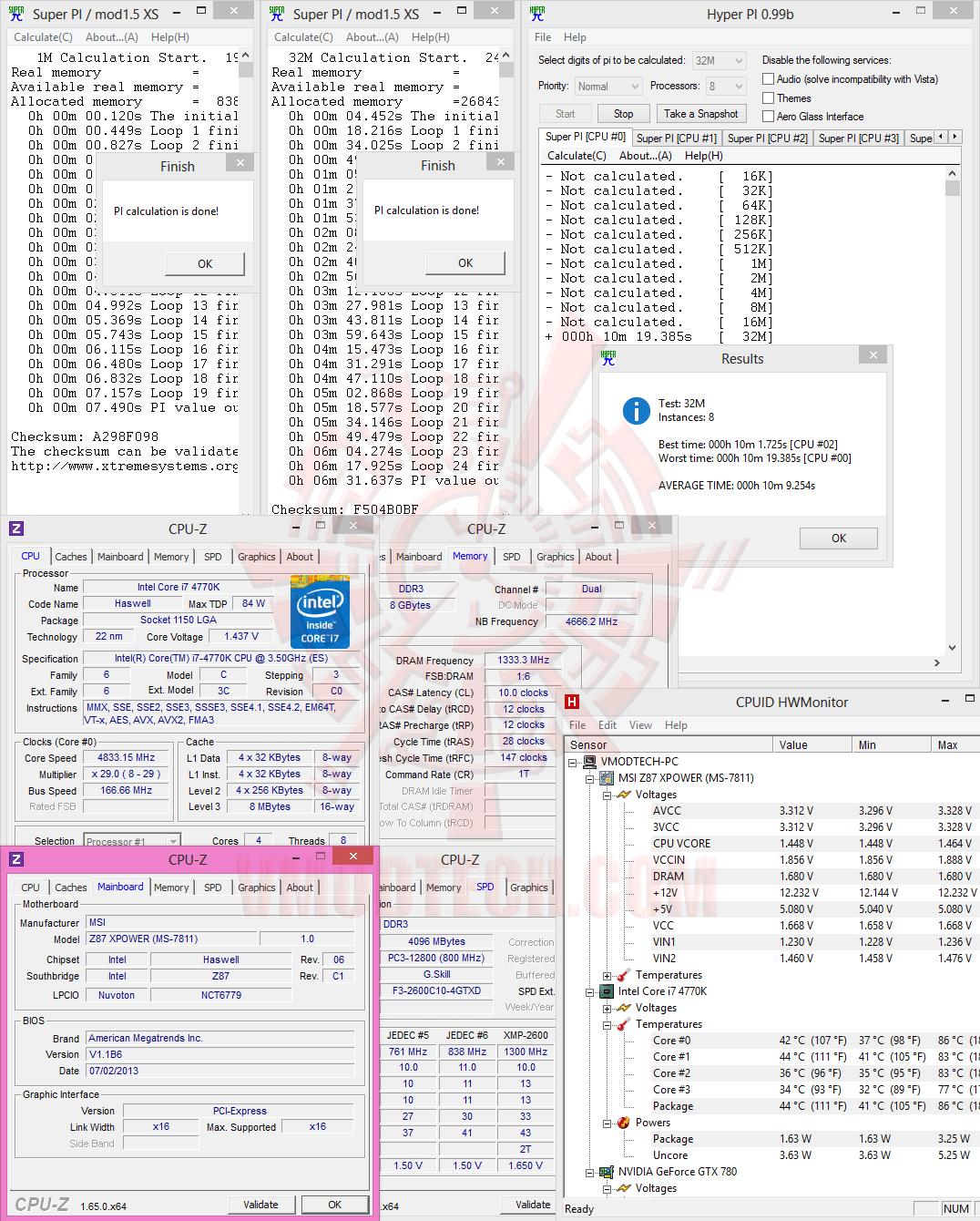Switch to Super PI [CPU #1] tab
Image resolution: width=980 pixels, height=1221 pixels.
click(677, 139)
